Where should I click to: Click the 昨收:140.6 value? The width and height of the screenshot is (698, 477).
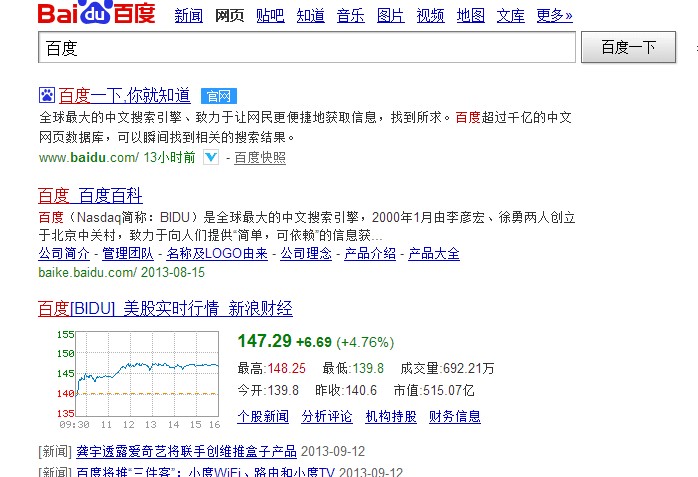click(x=346, y=391)
